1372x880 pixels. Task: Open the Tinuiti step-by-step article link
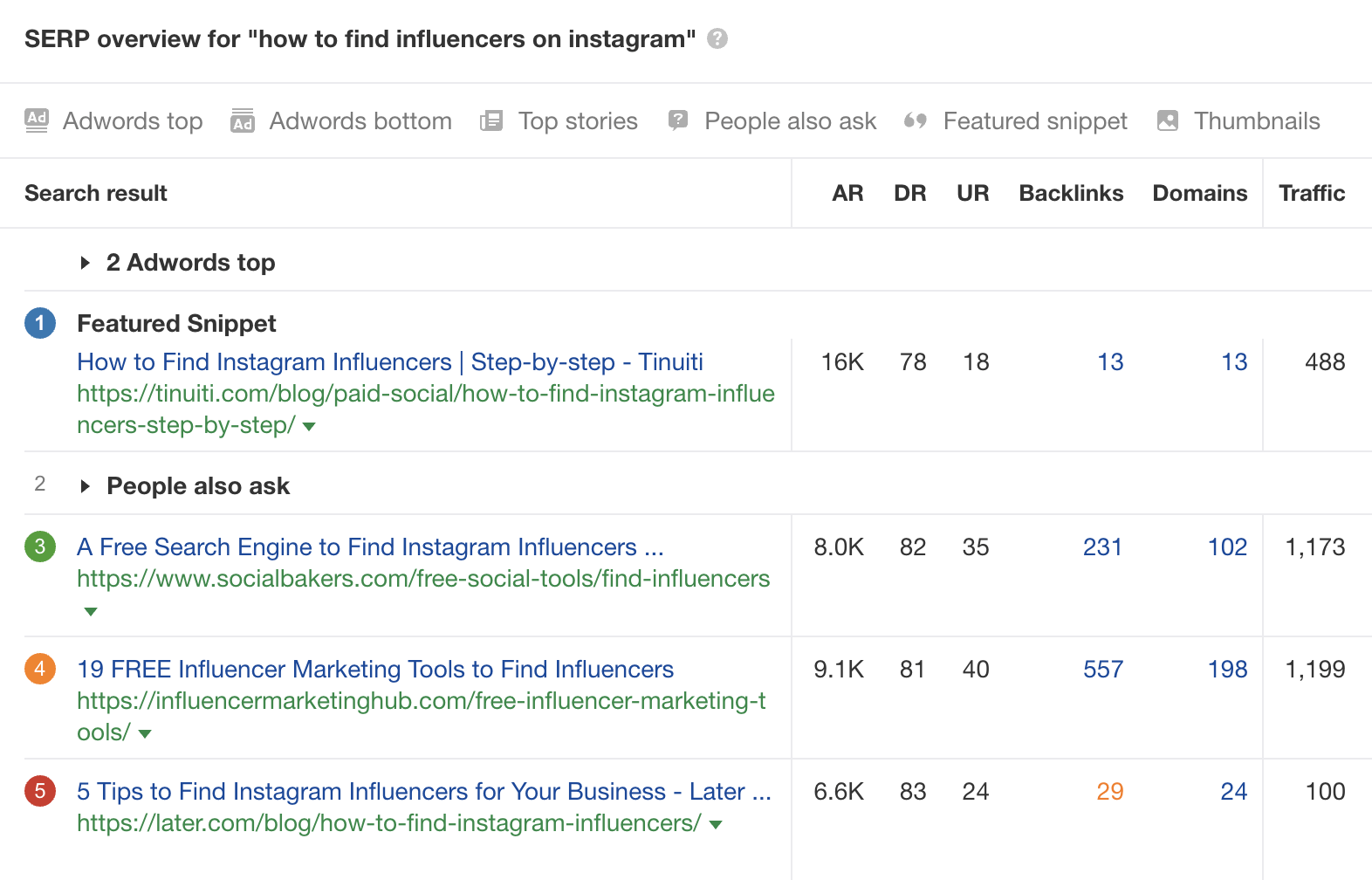click(x=390, y=361)
